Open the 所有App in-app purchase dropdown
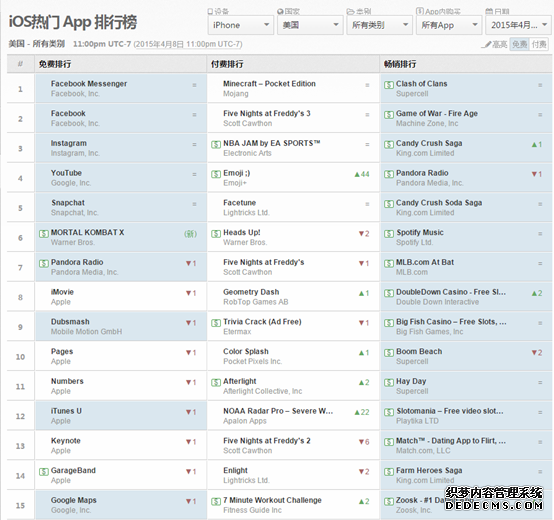The width and height of the screenshot is (554, 520). point(449,25)
